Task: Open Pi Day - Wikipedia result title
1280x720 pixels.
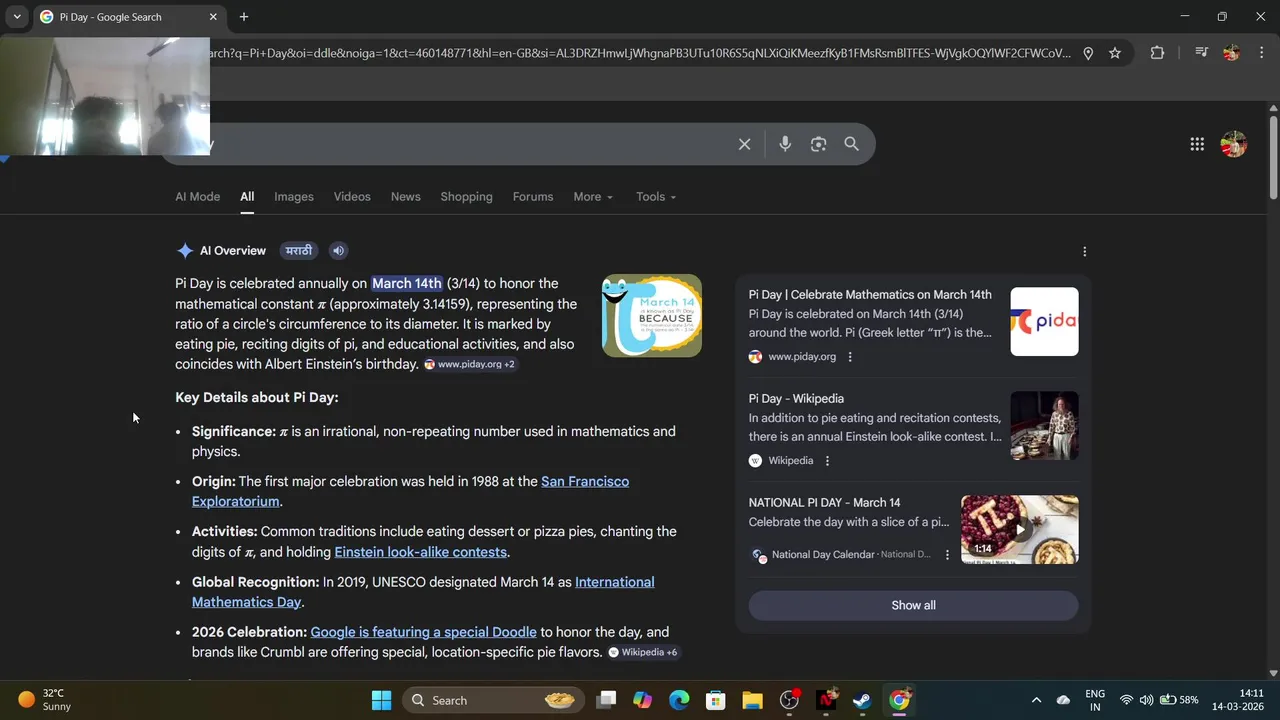Action: tap(796, 399)
